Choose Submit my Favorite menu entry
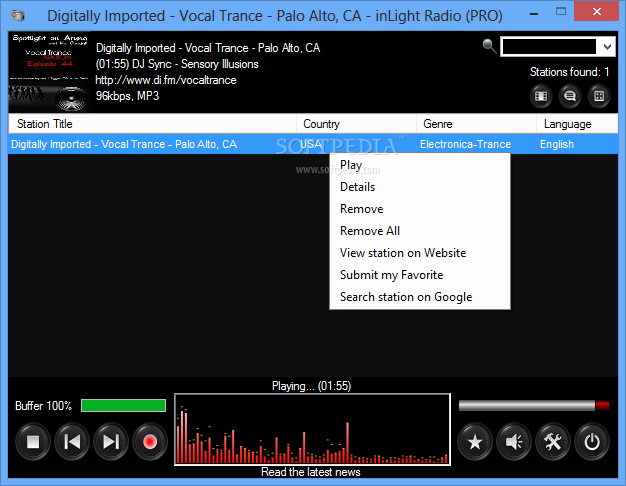The width and height of the screenshot is (626, 486). [420, 275]
